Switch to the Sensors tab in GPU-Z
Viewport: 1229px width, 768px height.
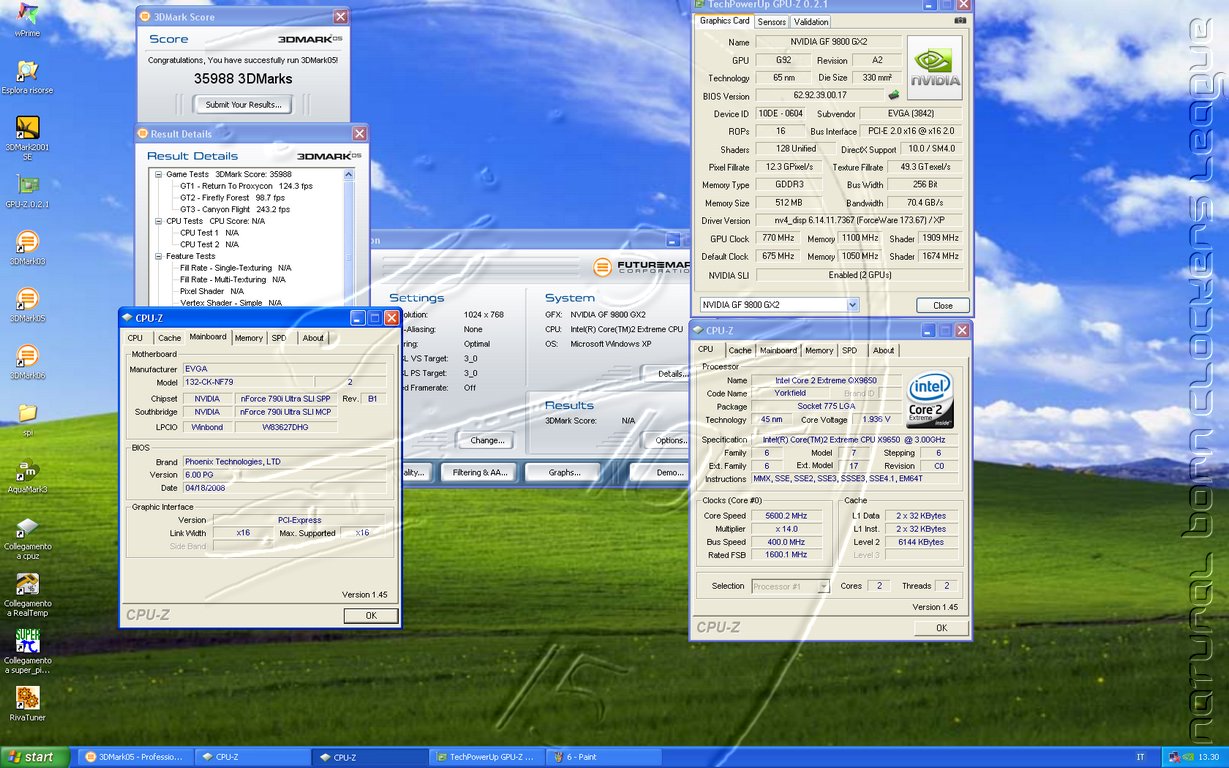pyautogui.click(x=771, y=22)
